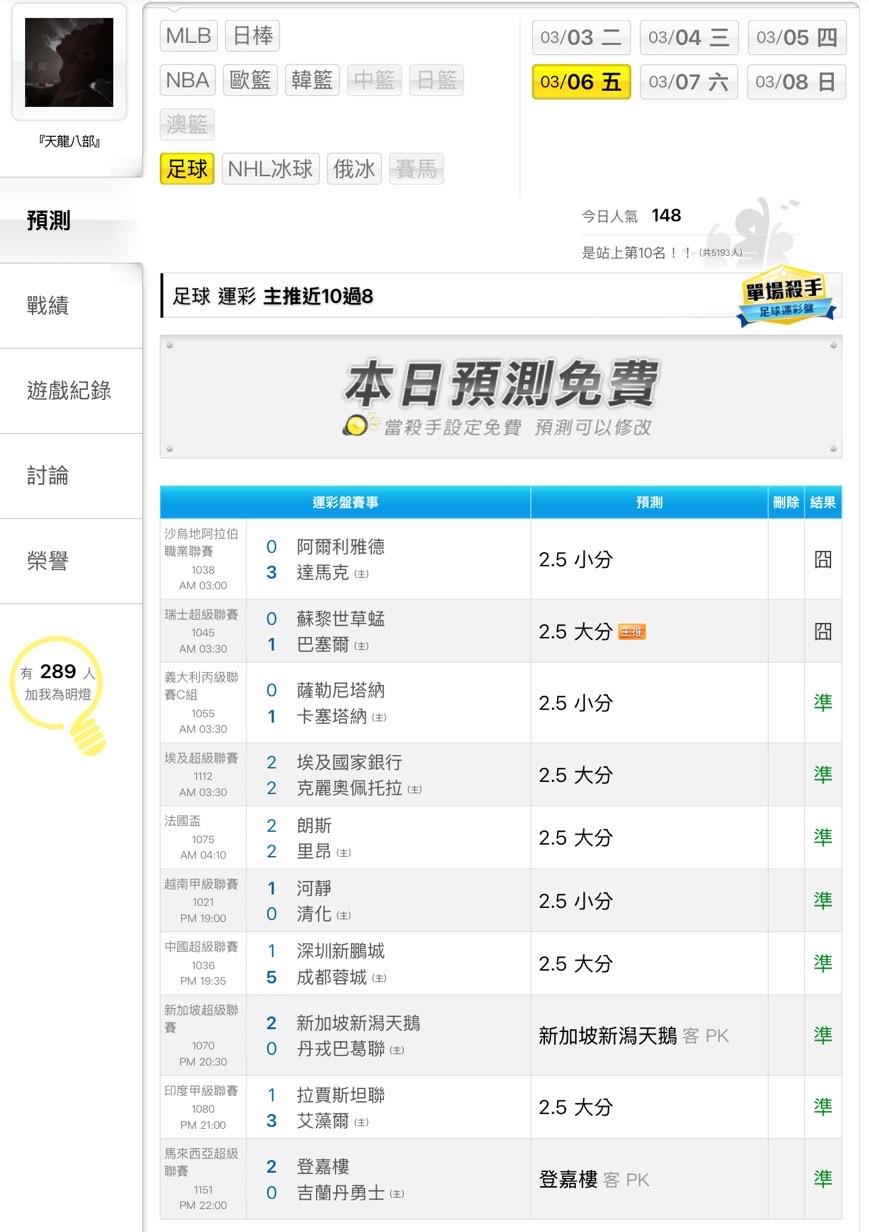Click team name 成都蓉城

coord(332,977)
